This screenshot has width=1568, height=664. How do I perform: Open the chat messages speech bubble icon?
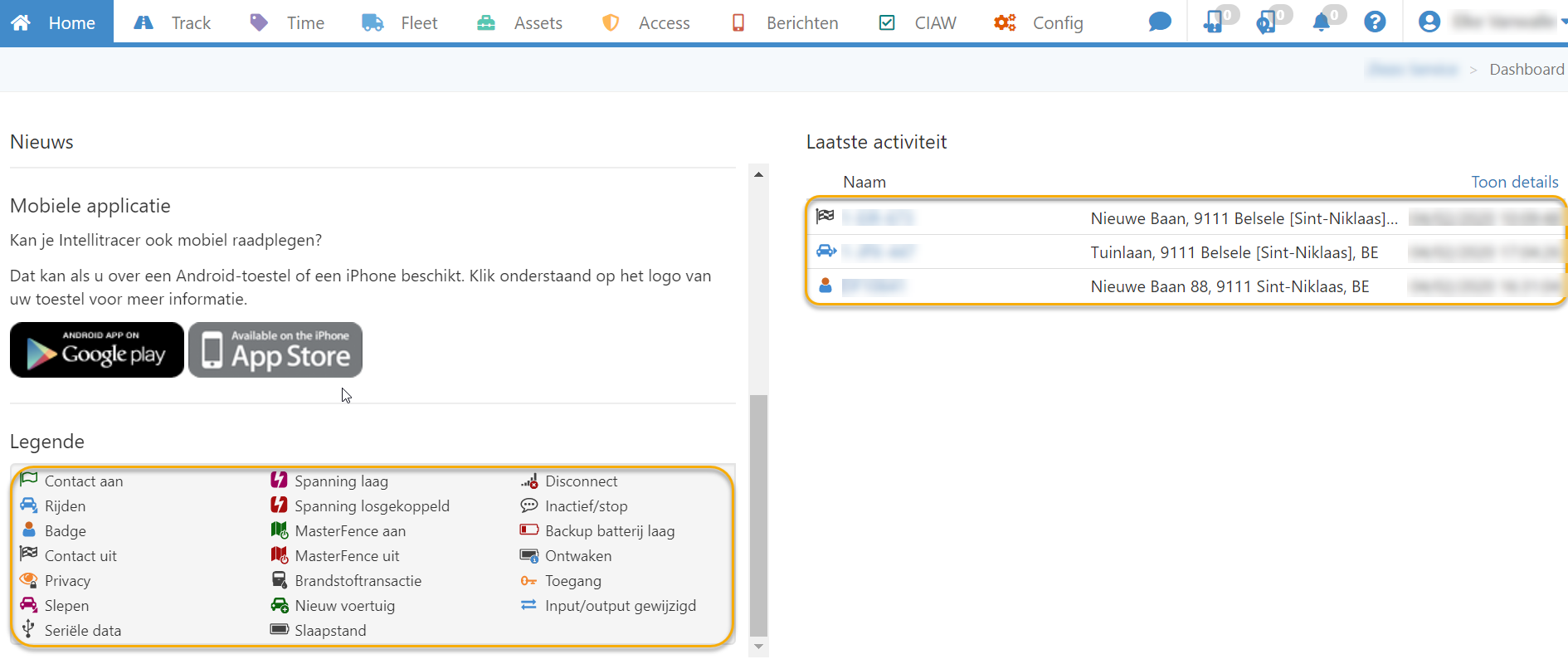1159,22
